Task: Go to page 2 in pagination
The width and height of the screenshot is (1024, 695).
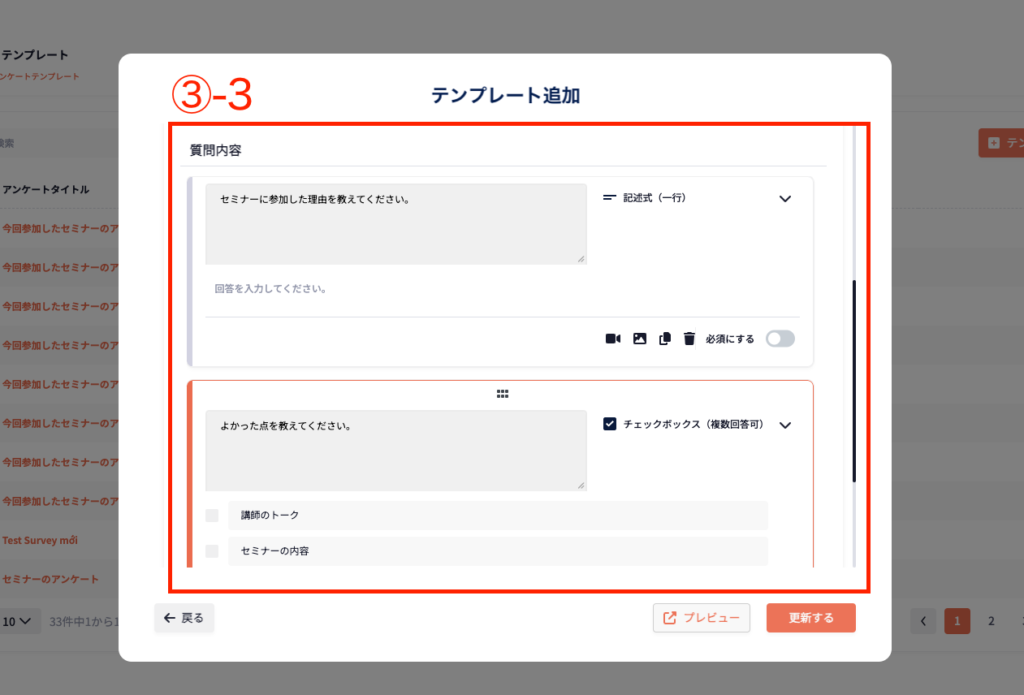Action: (x=991, y=621)
